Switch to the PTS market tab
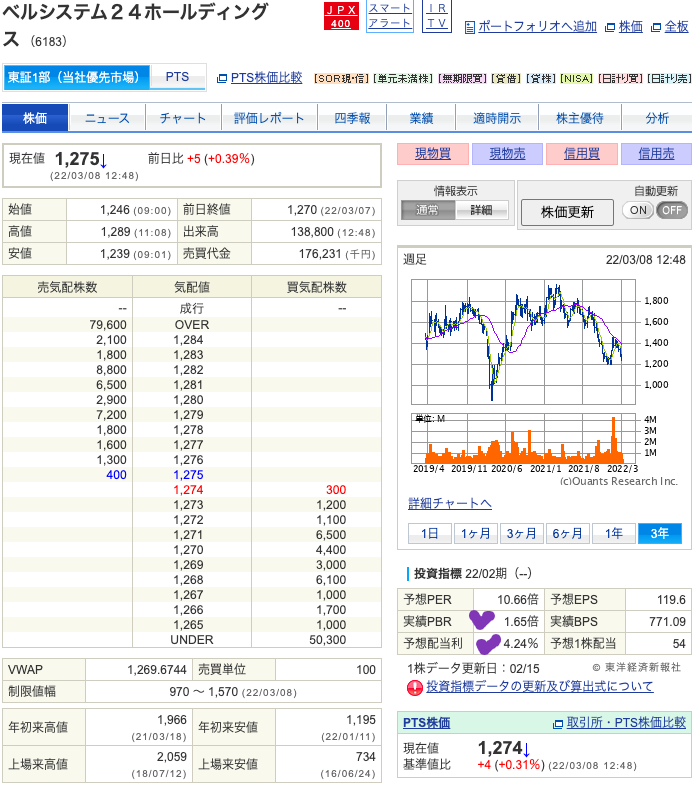 pyautogui.click(x=177, y=77)
